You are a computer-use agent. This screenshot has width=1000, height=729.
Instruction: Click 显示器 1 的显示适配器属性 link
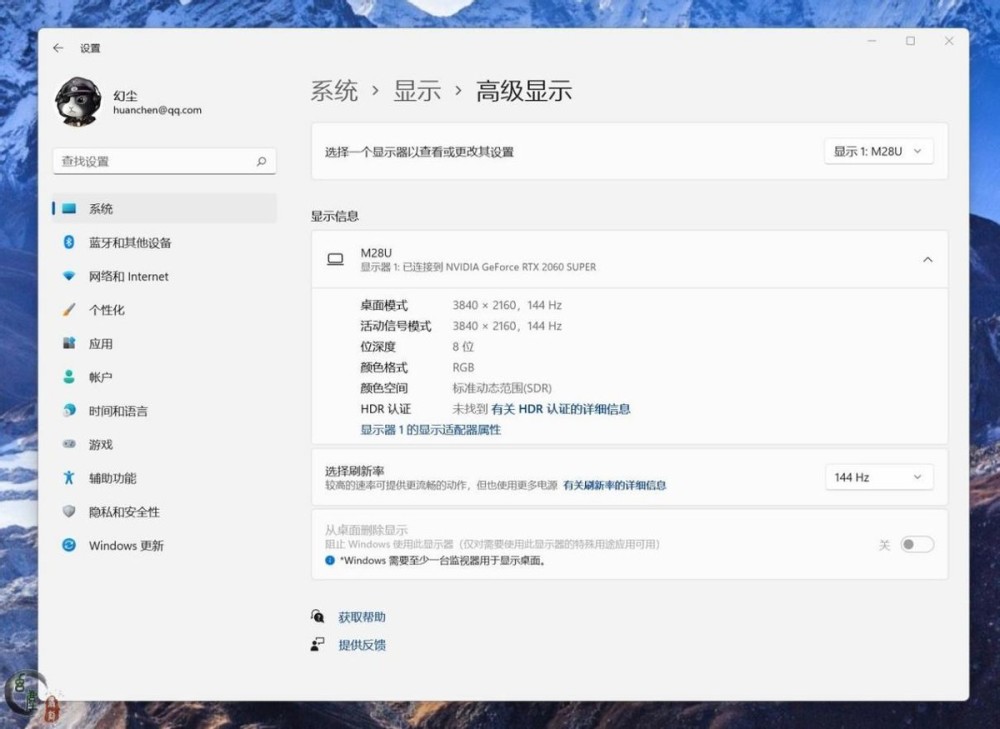(430, 430)
